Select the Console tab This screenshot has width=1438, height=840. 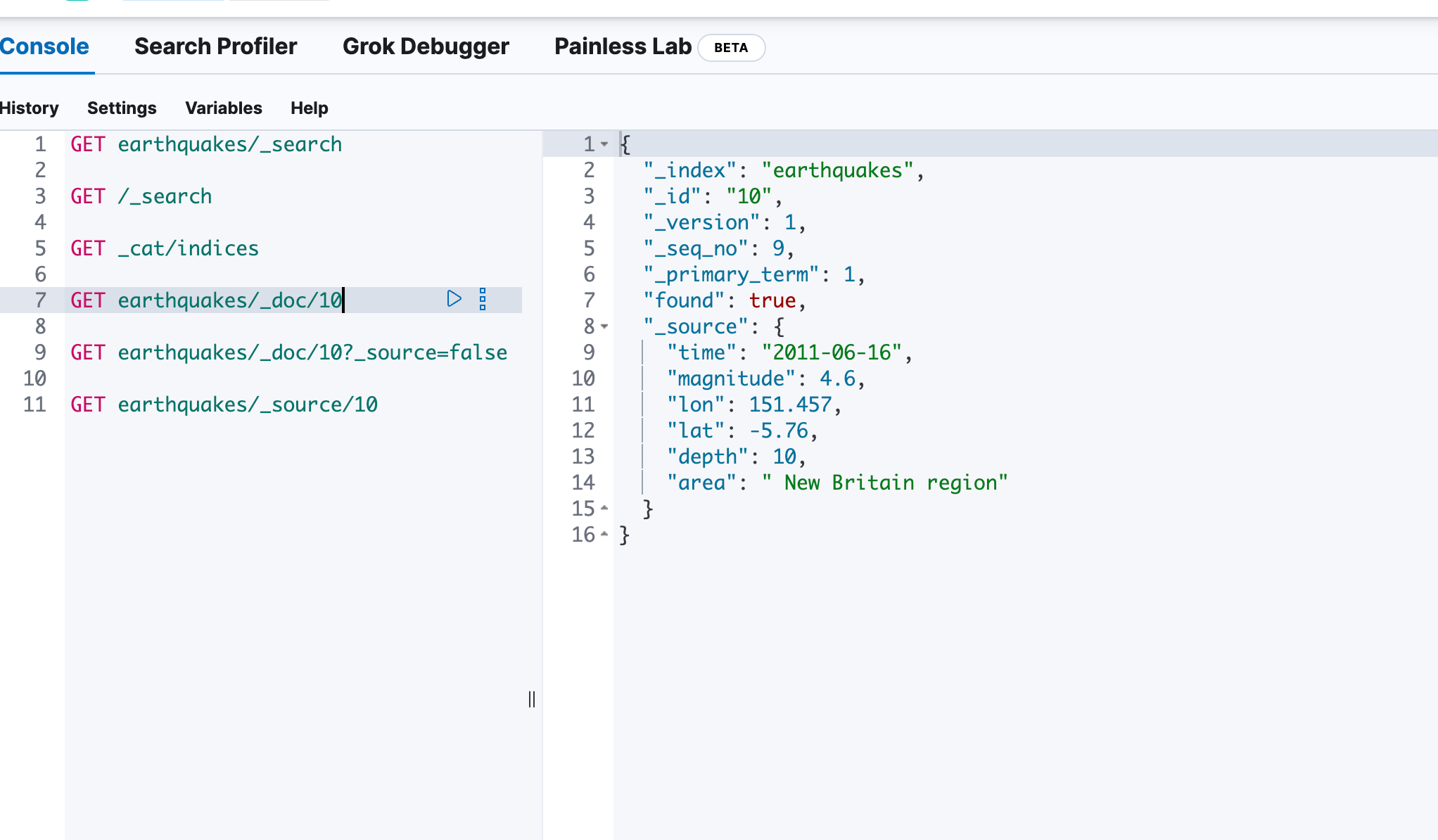pos(44,46)
